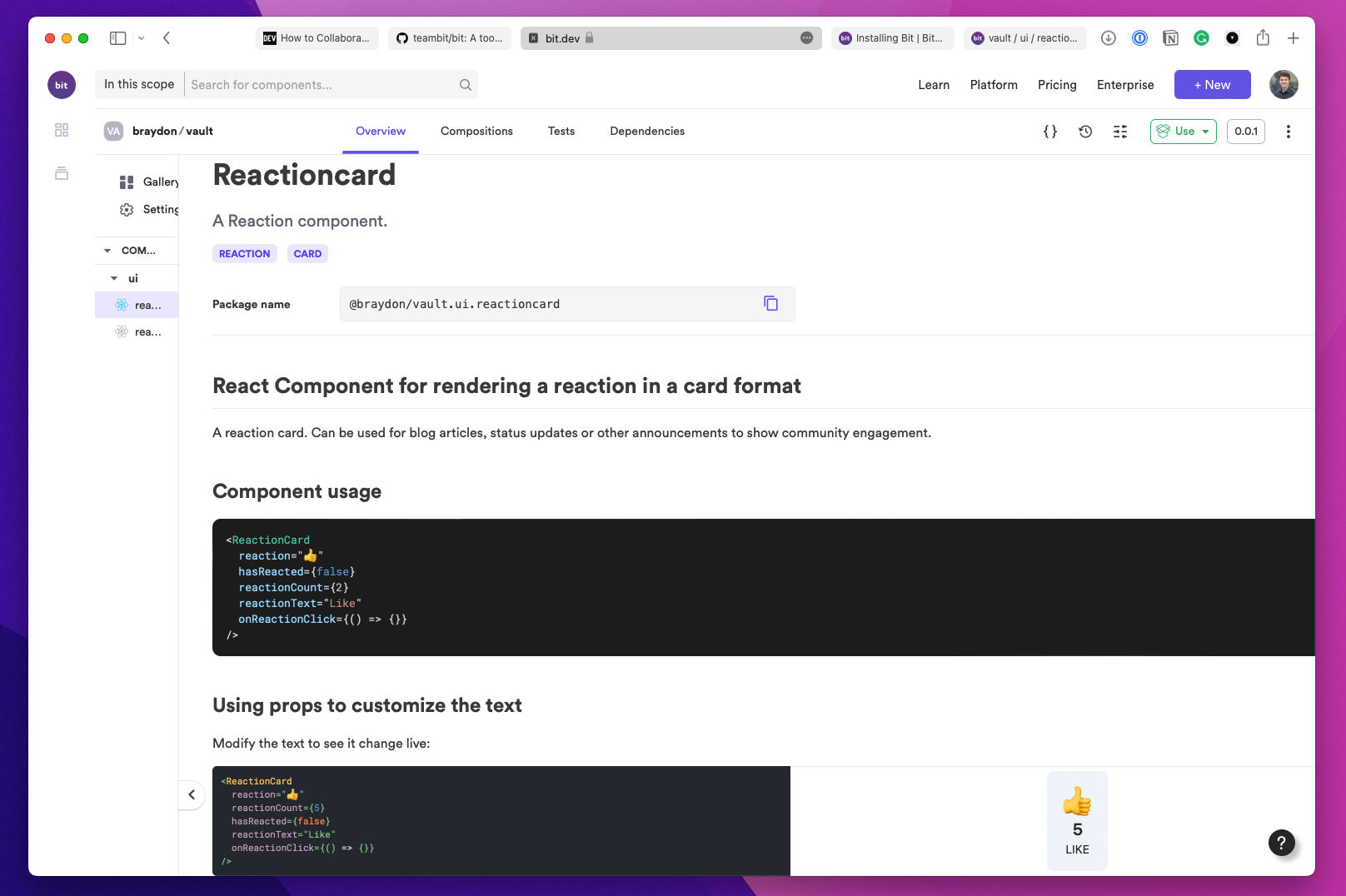Switch to Installing Bit browser tab

(x=892, y=38)
